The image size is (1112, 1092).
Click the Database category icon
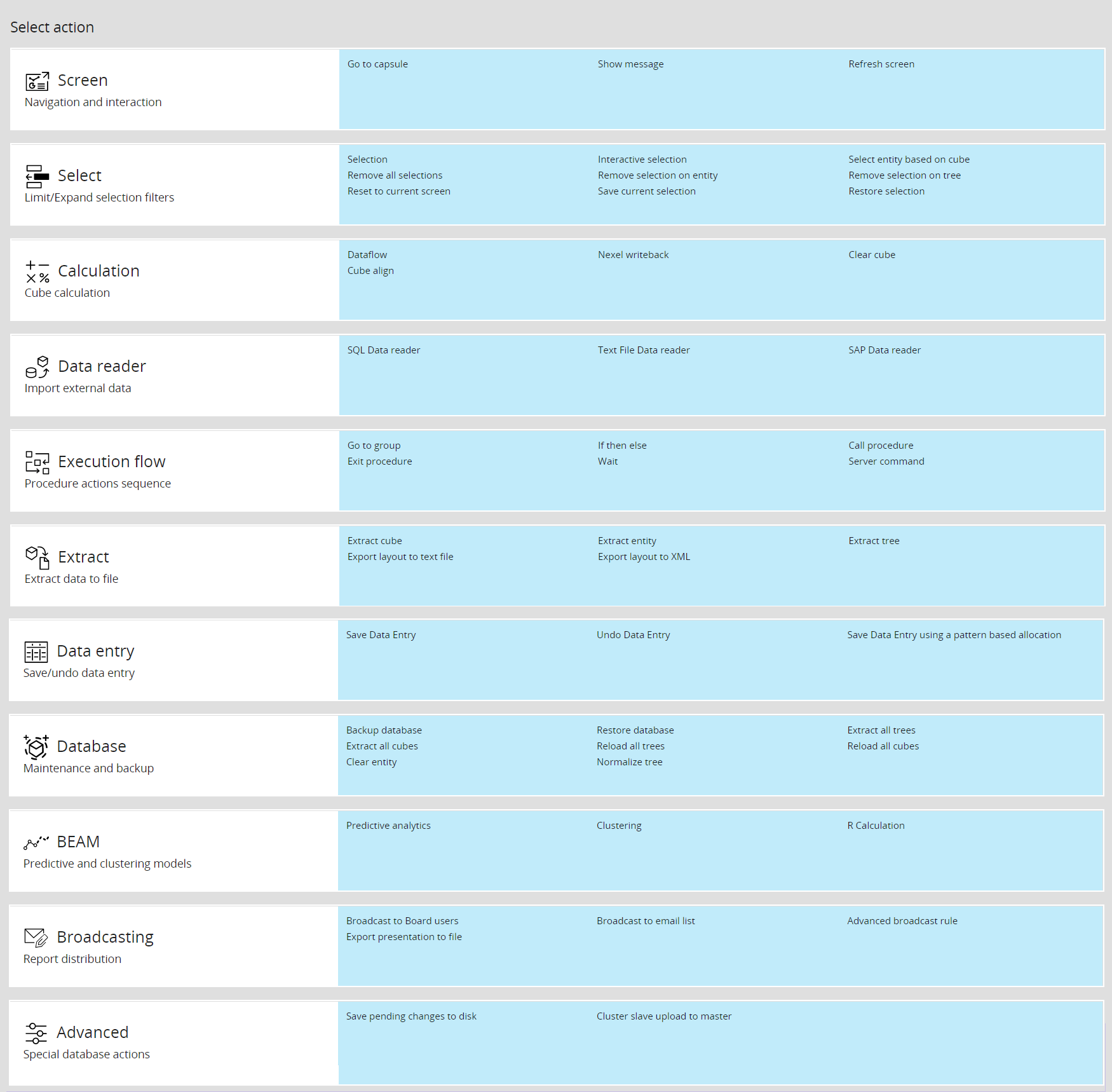(36, 747)
